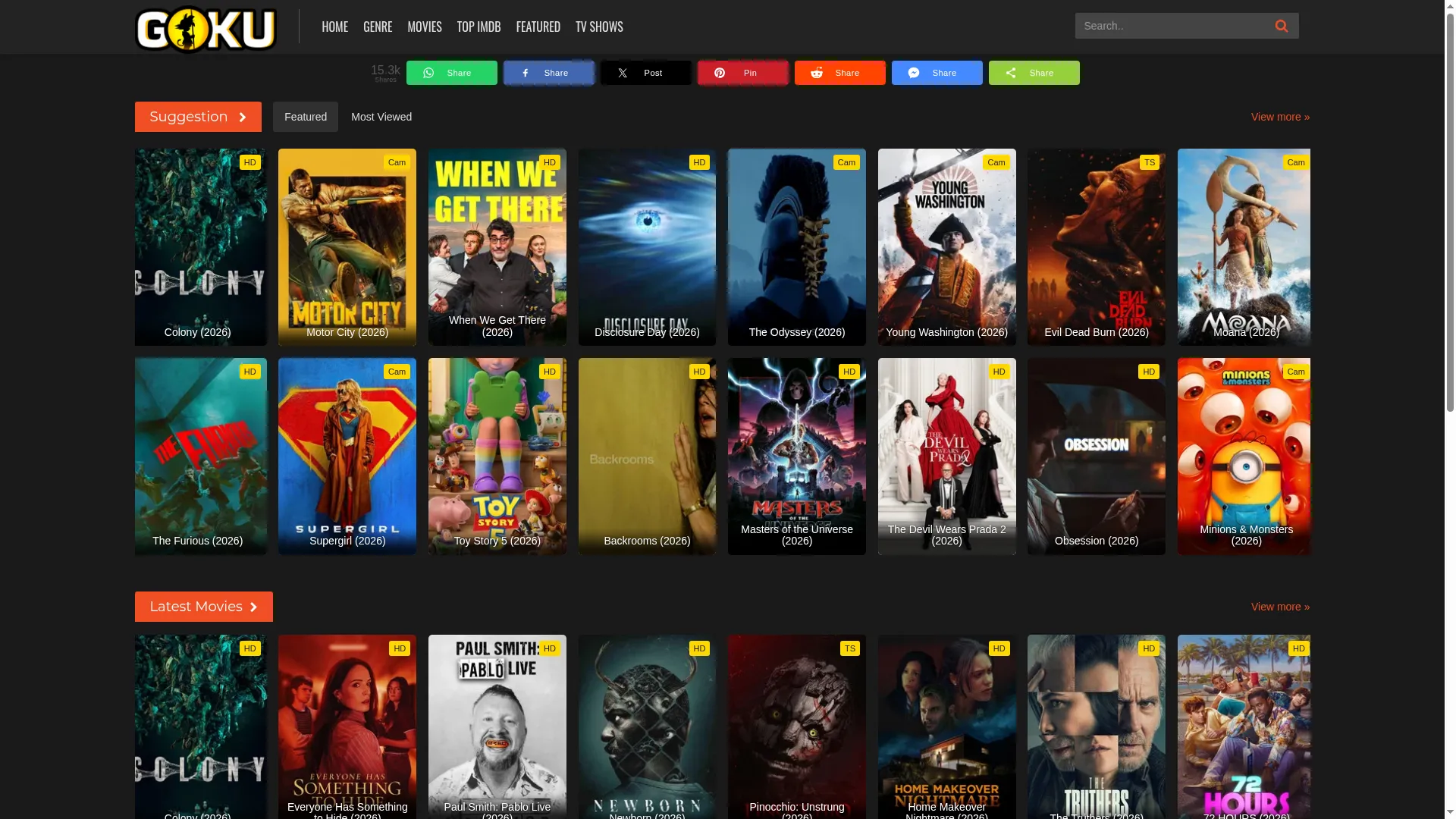This screenshot has width=1456, height=819.
Task: Select the Featured suggestion tab
Action: tap(306, 117)
